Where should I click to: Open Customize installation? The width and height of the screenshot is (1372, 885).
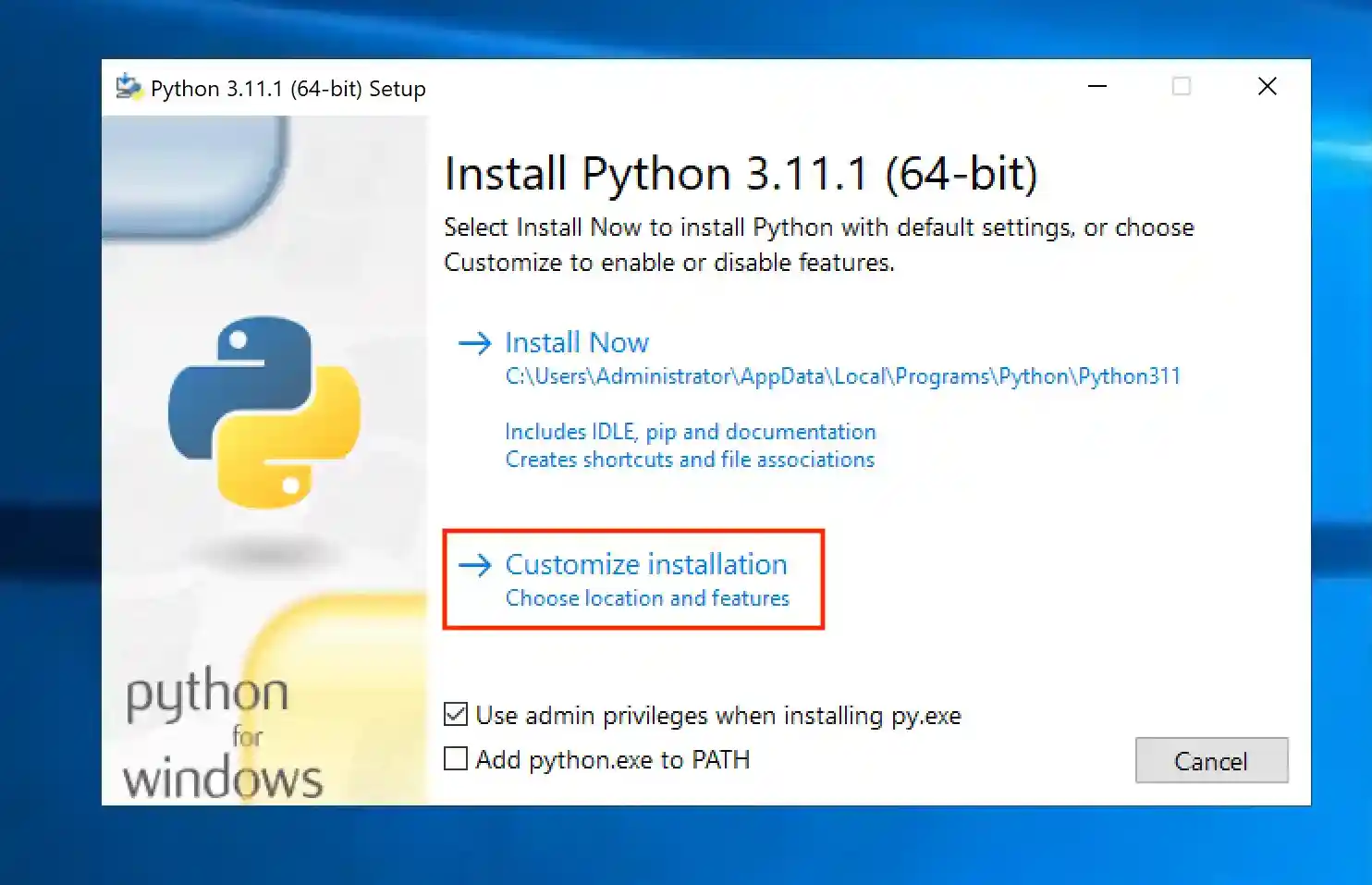tap(645, 564)
